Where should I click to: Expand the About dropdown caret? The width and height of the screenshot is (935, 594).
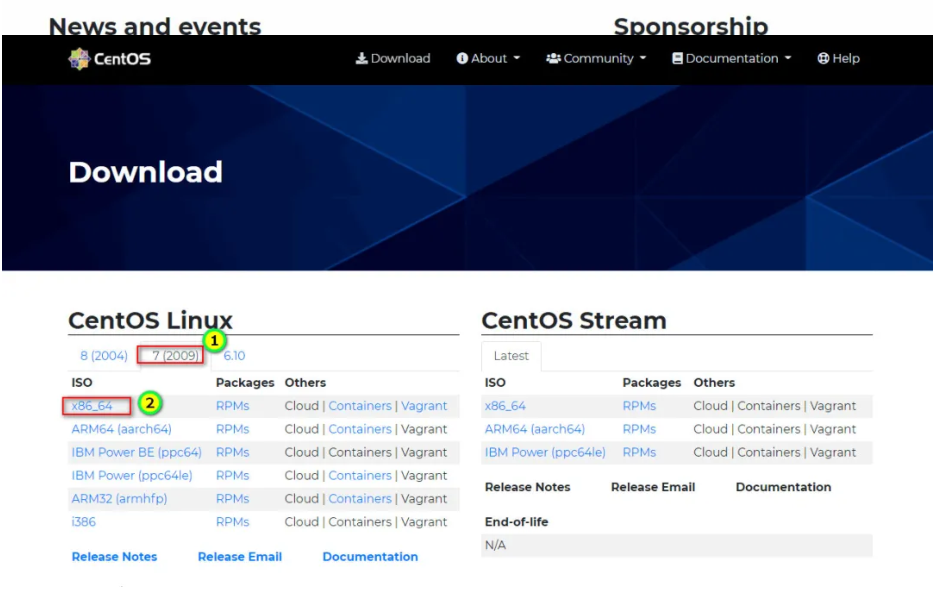516,58
